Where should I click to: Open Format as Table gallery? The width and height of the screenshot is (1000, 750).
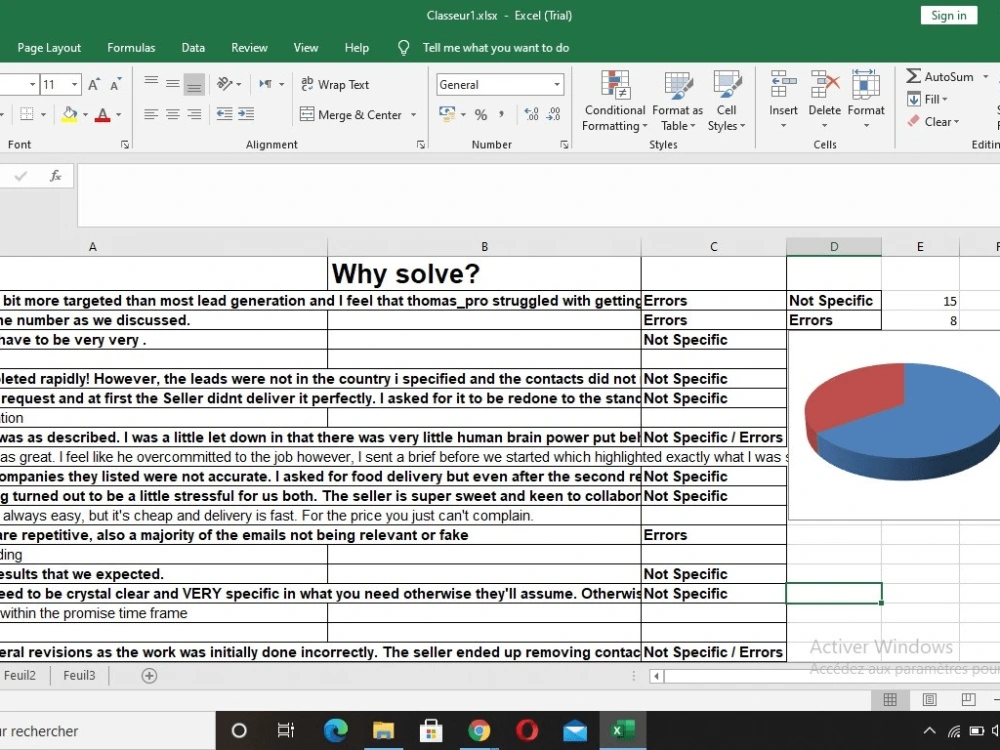[677, 101]
